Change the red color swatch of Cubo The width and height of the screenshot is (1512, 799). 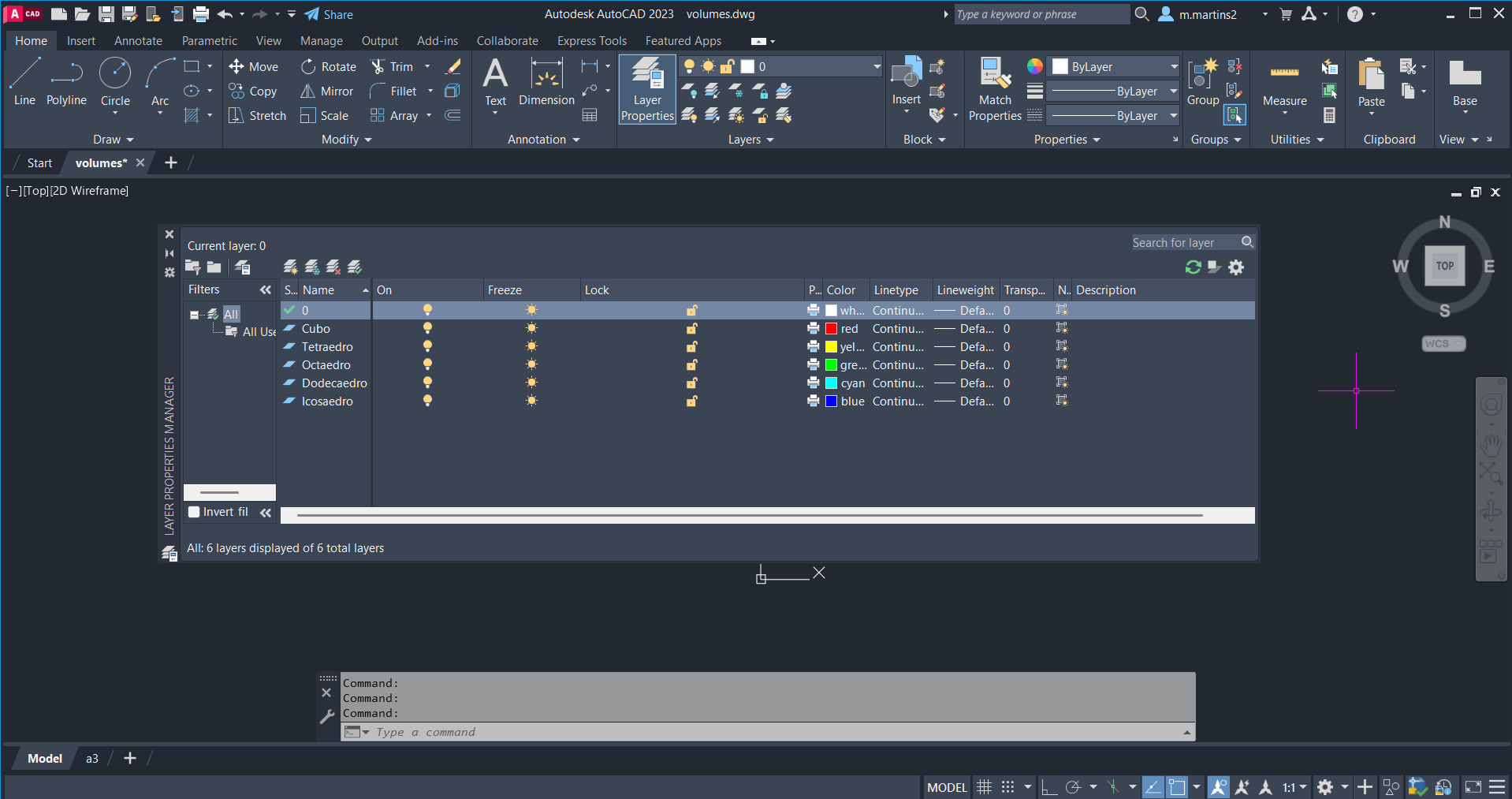click(x=831, y=329)
